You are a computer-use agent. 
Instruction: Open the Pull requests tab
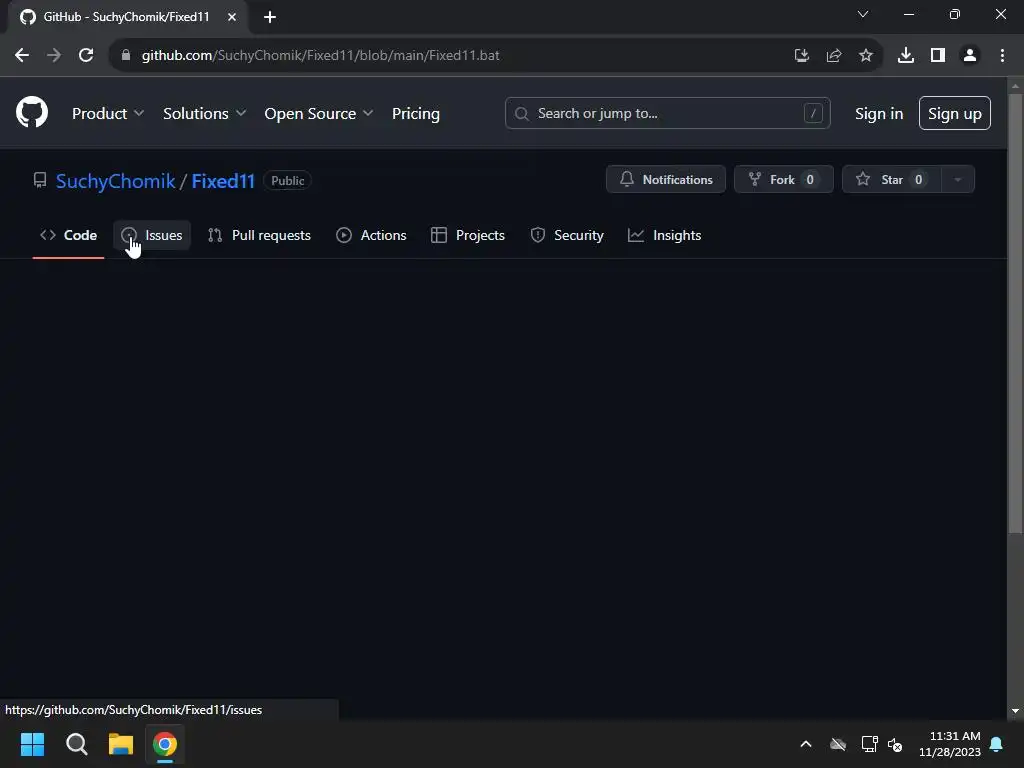259,235
